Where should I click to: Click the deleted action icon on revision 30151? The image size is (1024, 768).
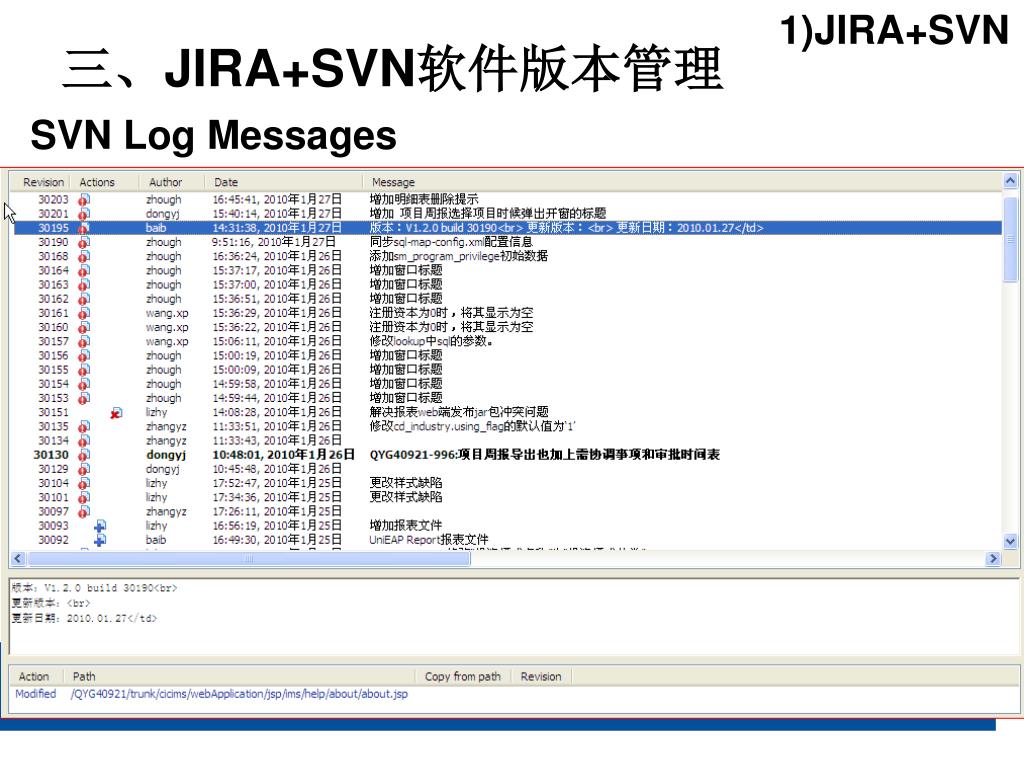116,413
